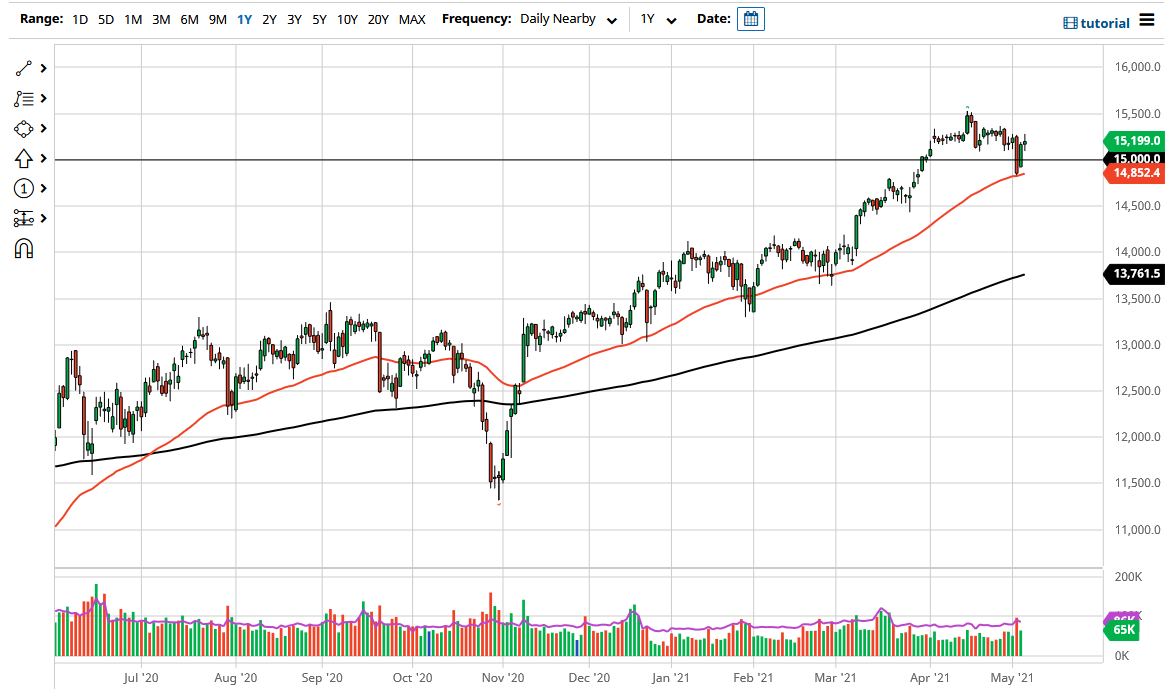
Task: Expand the arrow tool options chevron
Action: coord(42,158)
